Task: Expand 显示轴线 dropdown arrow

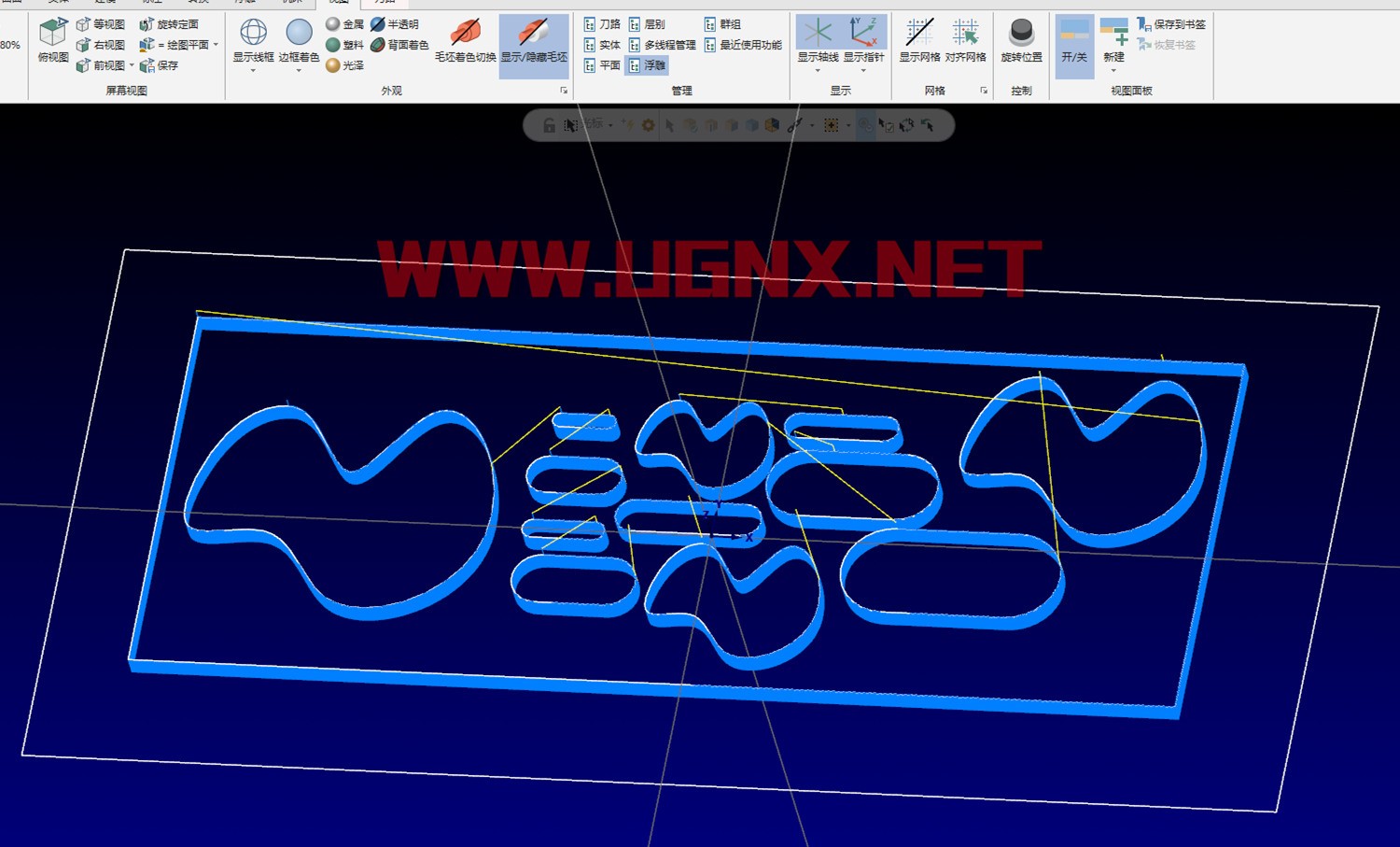Action: [818, 70]
